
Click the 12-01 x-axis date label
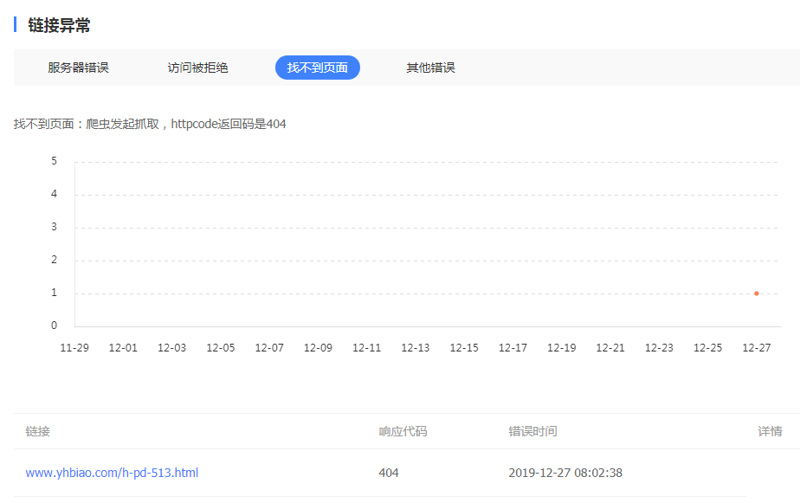point(123,348)
